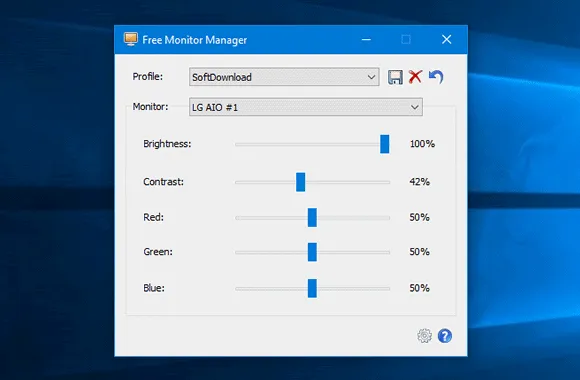Screen dimensions: 580x380
Task: Click the 50% value beside Blue
Action: pyautogui.click(x=419, y=288)
